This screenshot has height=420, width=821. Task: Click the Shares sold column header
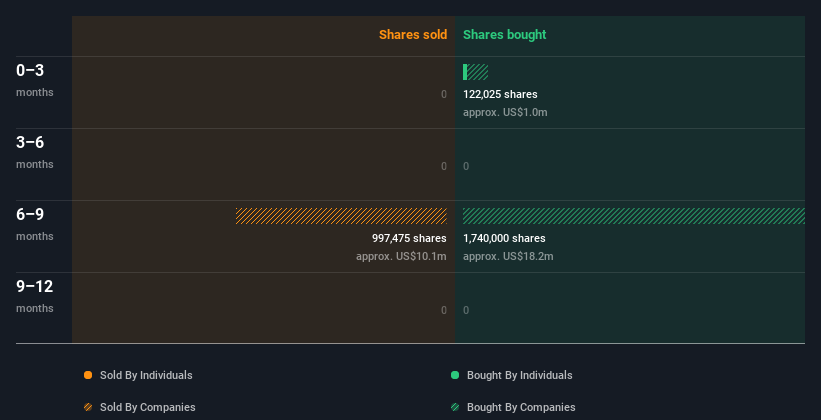413,35
